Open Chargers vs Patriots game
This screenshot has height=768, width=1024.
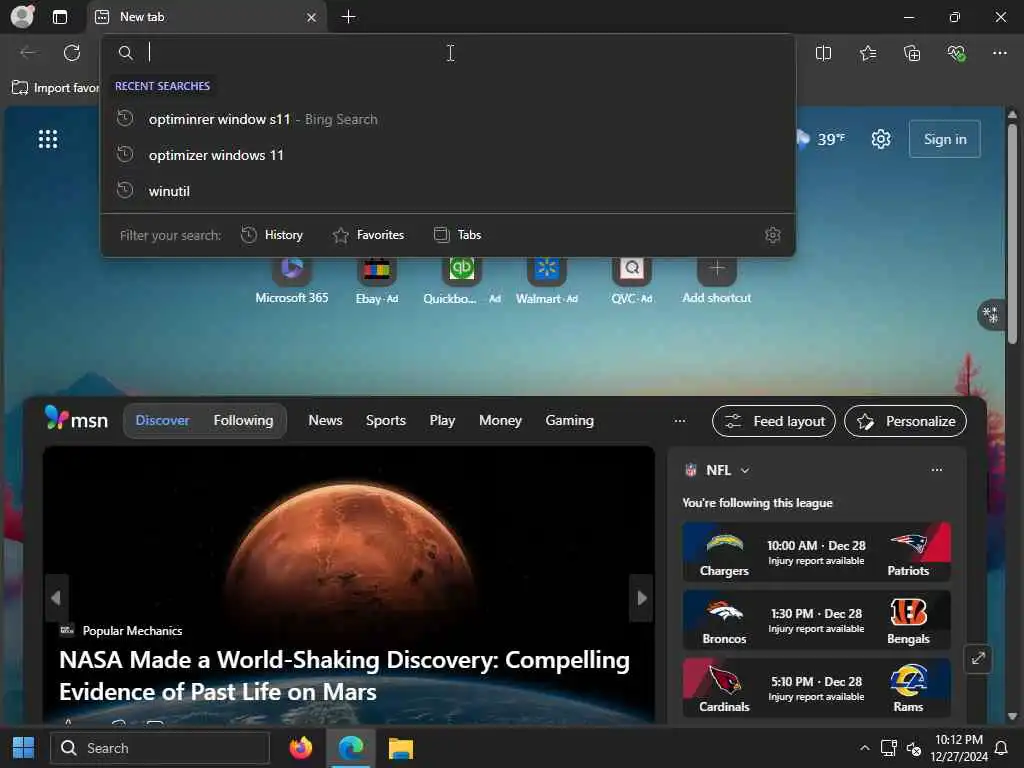coord(816,552)
